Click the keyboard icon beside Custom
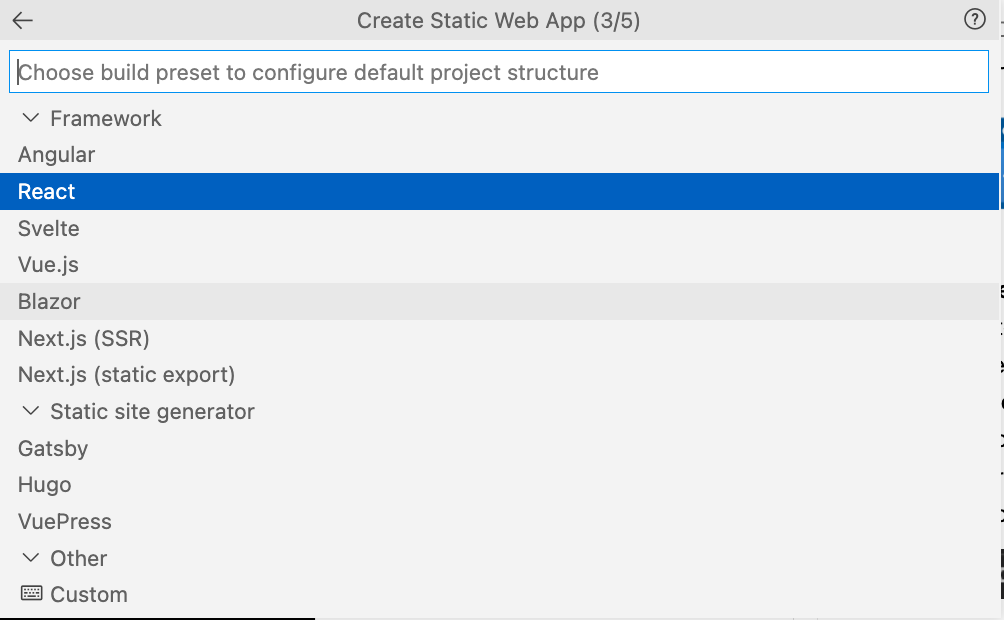The image size is (1004, 620). pos(32,594)
